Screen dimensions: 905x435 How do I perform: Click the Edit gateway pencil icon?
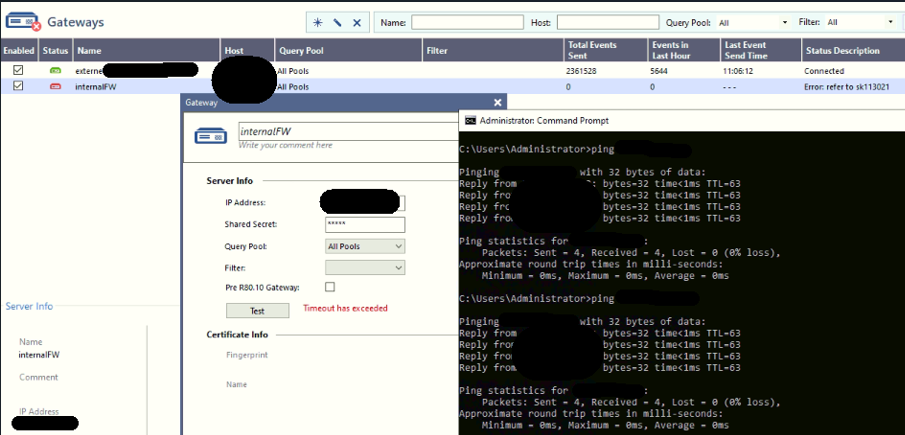337,22
